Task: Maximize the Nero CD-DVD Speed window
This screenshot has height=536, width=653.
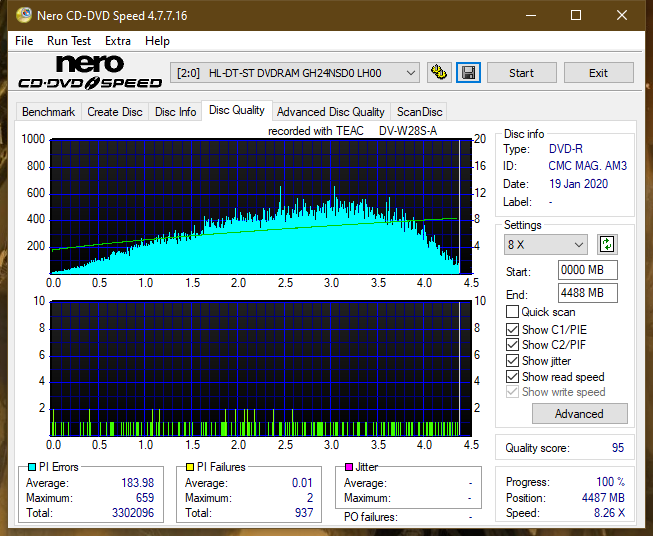Action: (x=576, y=15)
